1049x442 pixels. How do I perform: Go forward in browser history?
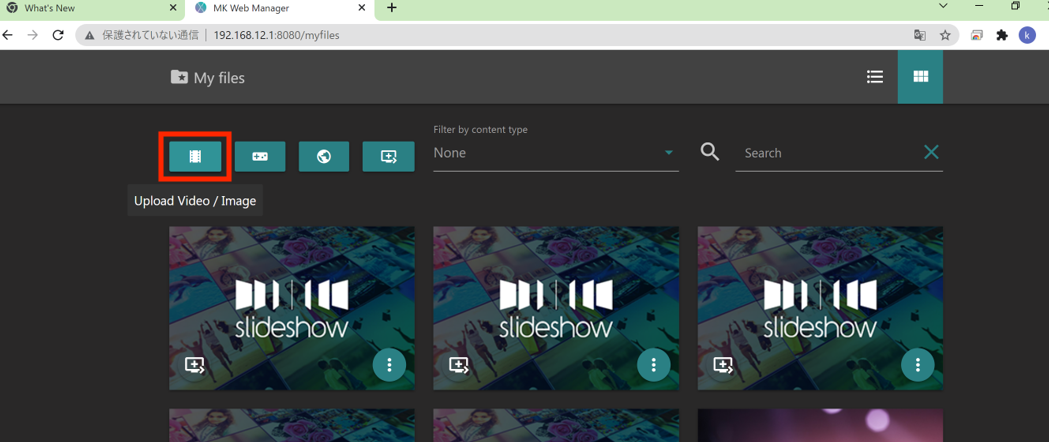(33, 35)
